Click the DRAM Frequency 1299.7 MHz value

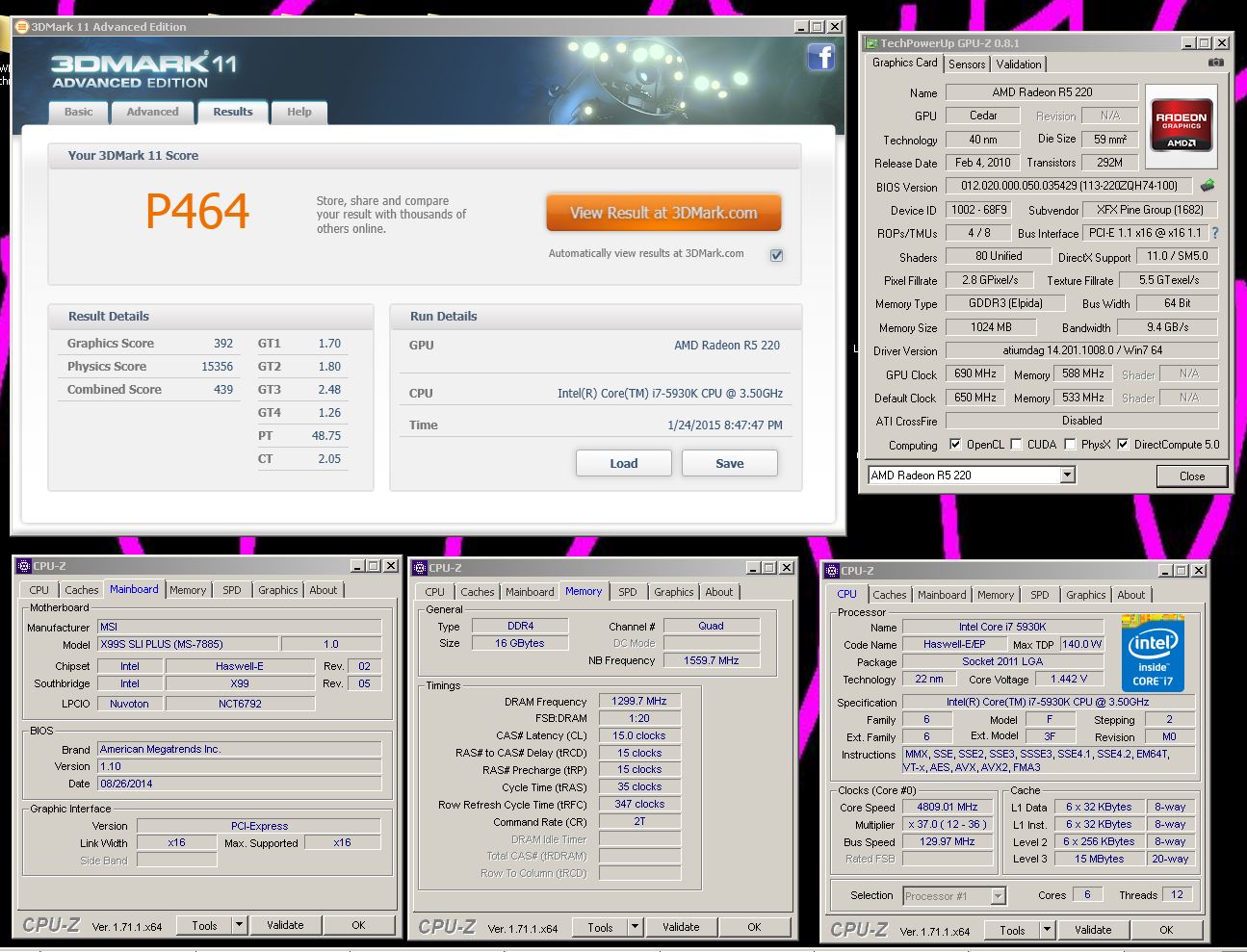[639, 701]
